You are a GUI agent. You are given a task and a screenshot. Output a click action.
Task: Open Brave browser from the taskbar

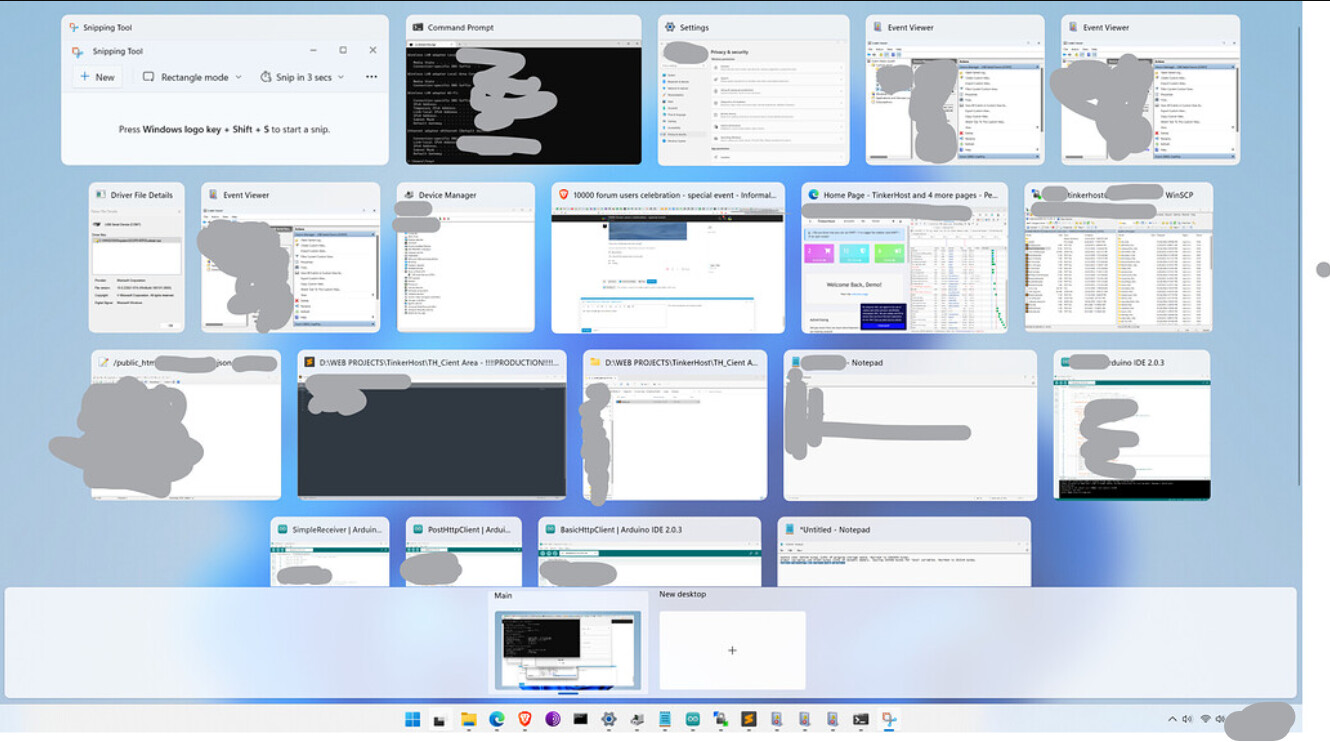point(524,719)
